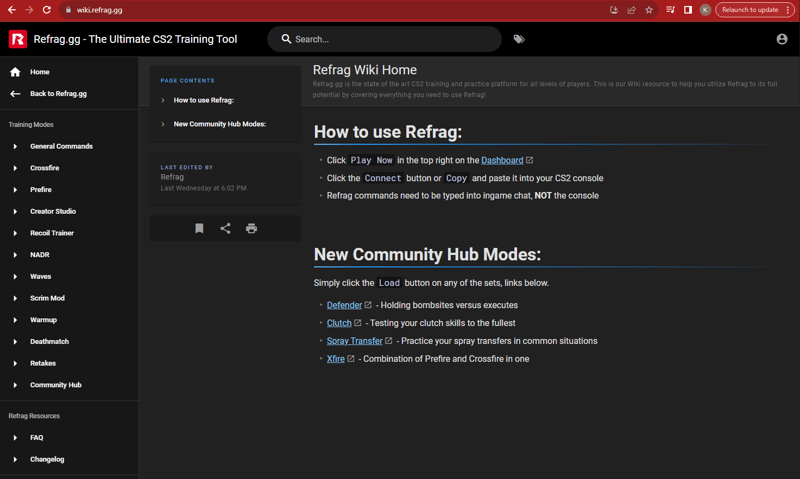The image size is (800, 479).
Task: Open the Dashboard link
Action: tap(502, 160)
